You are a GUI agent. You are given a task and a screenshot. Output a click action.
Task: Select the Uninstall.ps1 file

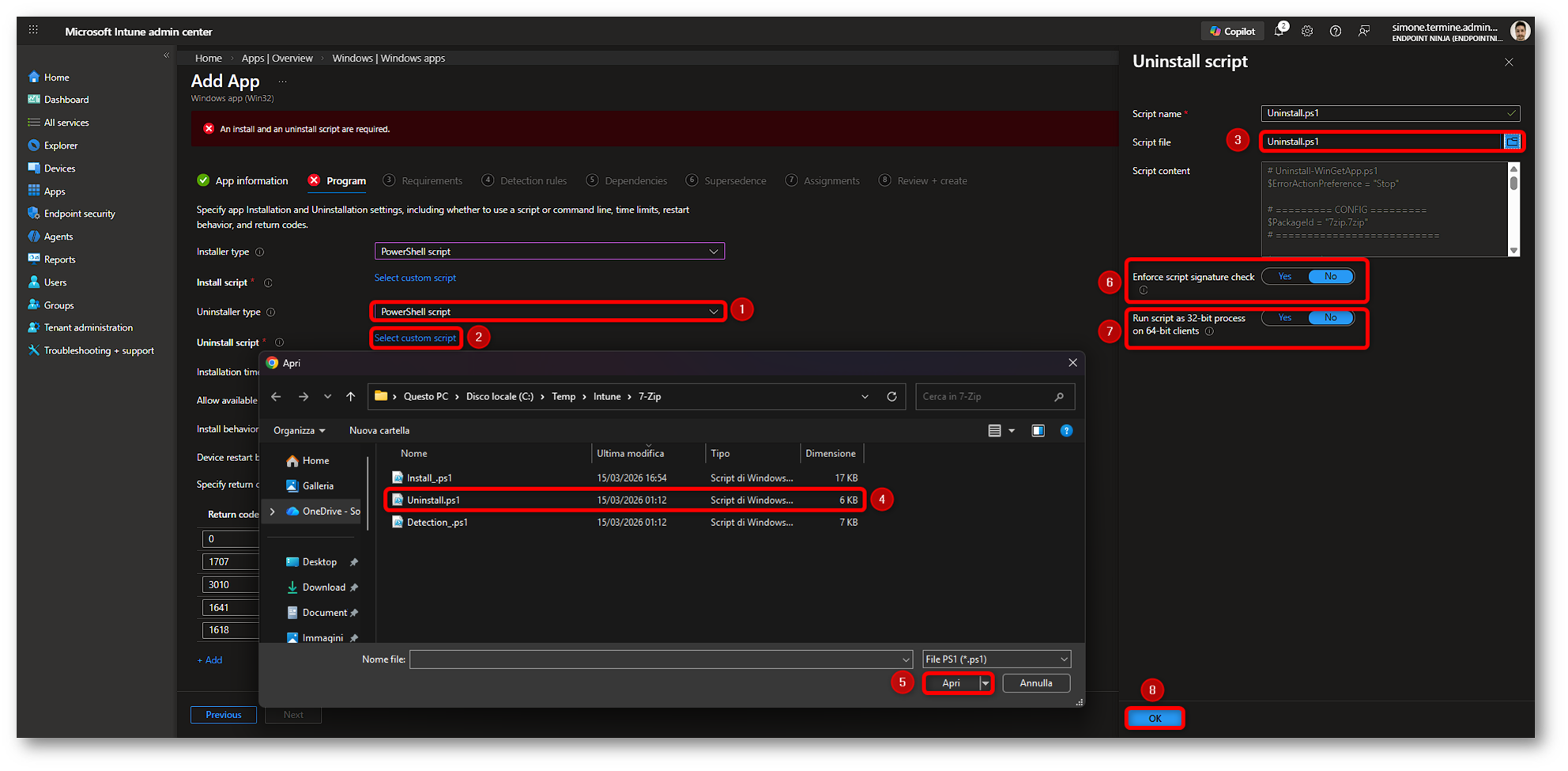click(x=433, y=501)
